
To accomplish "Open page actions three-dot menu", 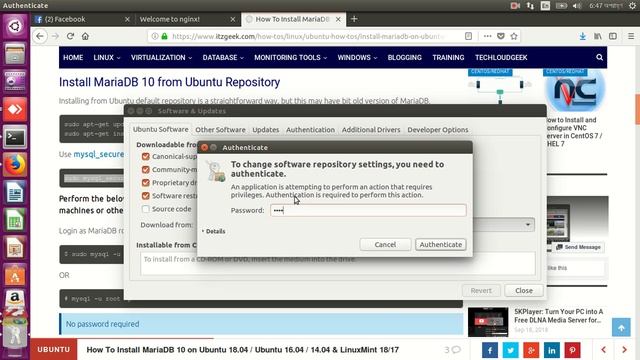I will tap(487, 36).
